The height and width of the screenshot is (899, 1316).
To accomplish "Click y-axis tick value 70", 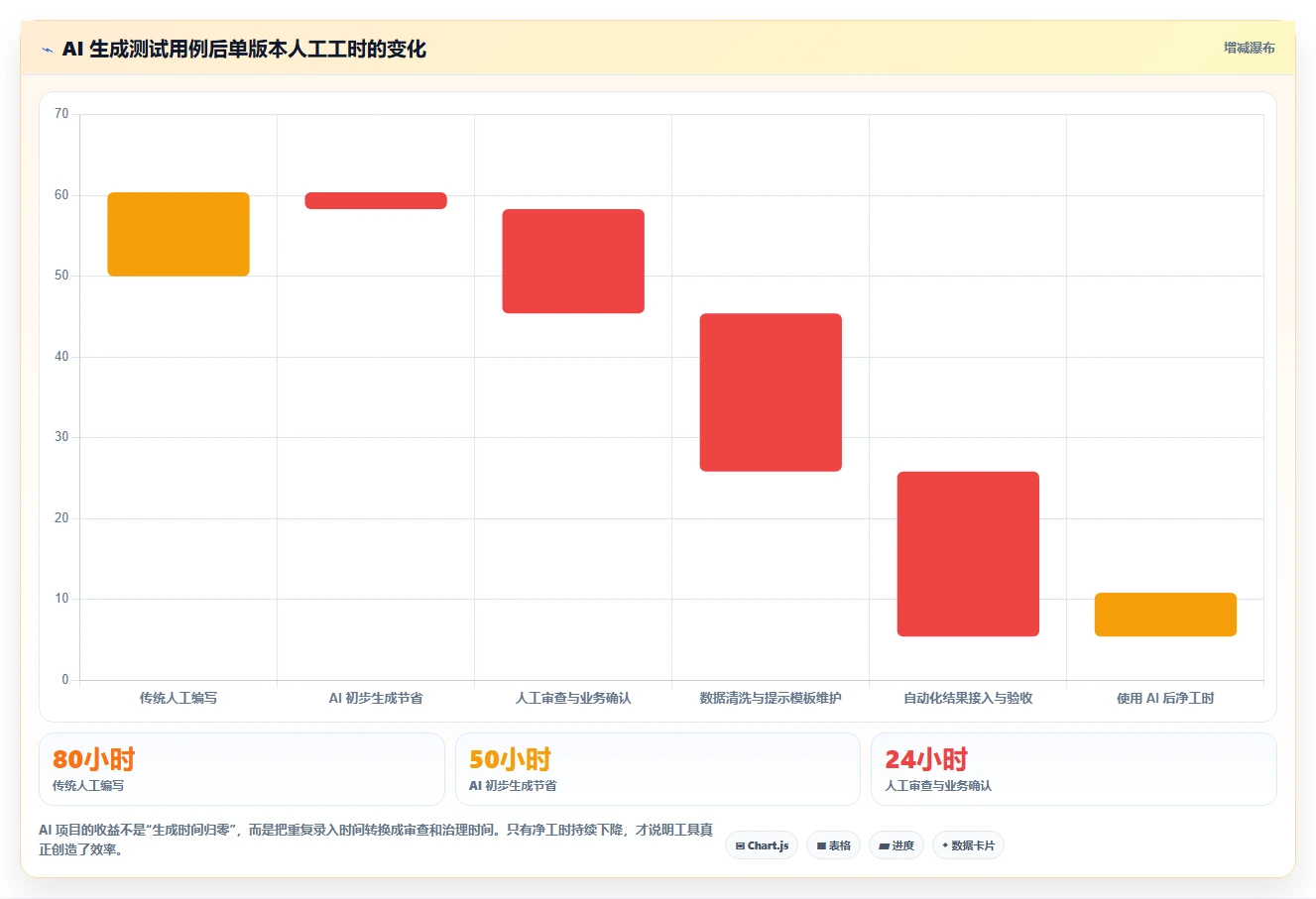I will (x=61, y=114).
